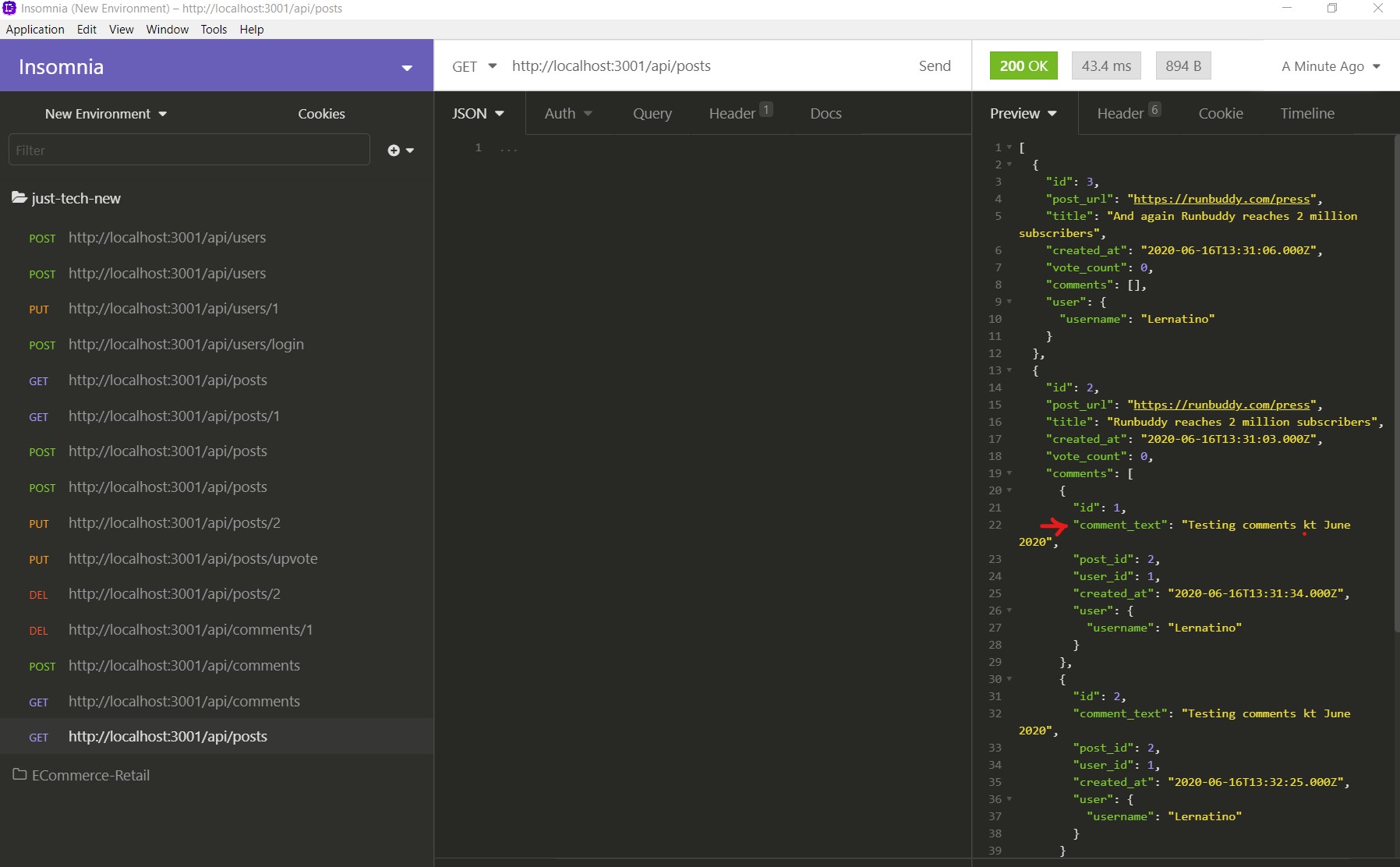Image resolution: width=1400 pixels, height=867 pixels.
Task: Collapse the comment object at line 30
Action: pos(1009,679)
